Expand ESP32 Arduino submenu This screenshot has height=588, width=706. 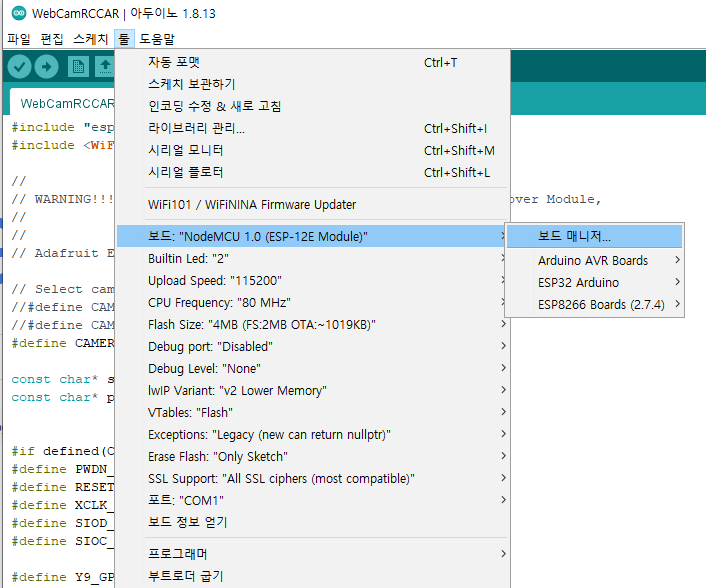[x=594, y=282]
